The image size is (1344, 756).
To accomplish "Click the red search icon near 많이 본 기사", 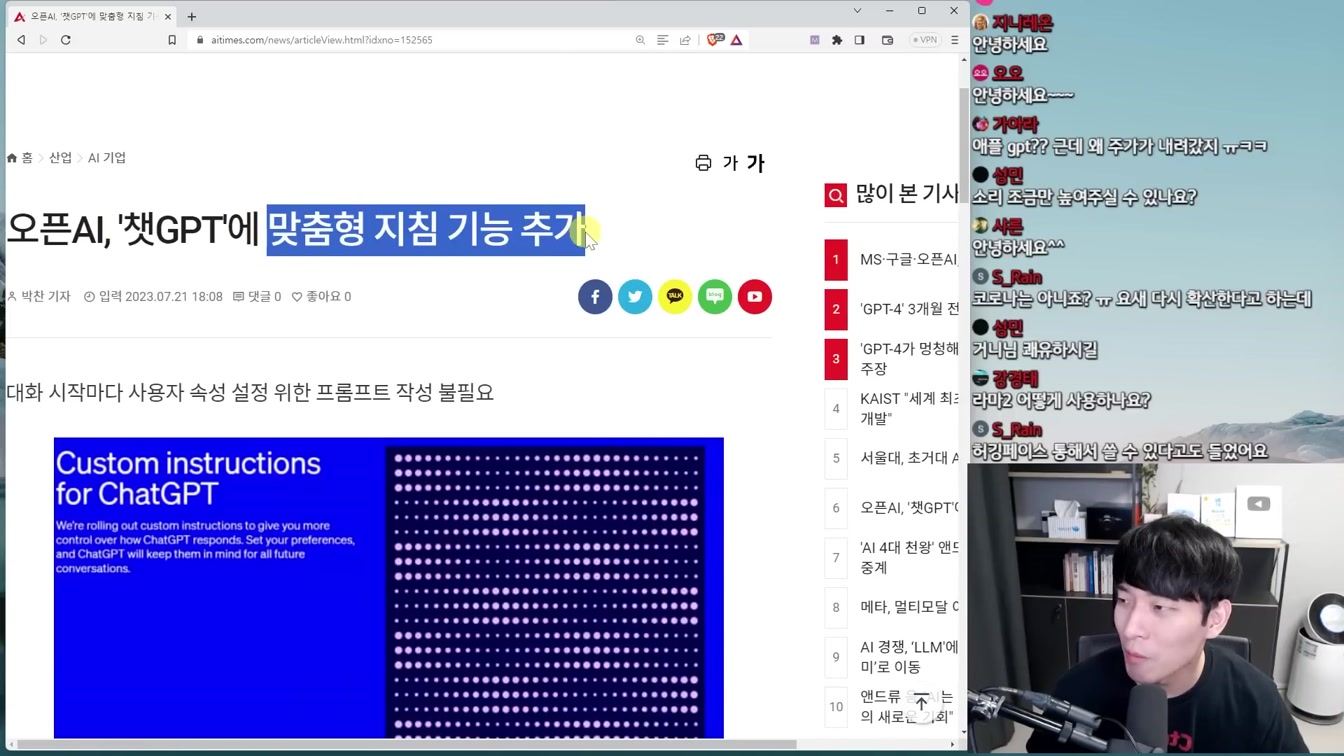I will tap(836, 195).
